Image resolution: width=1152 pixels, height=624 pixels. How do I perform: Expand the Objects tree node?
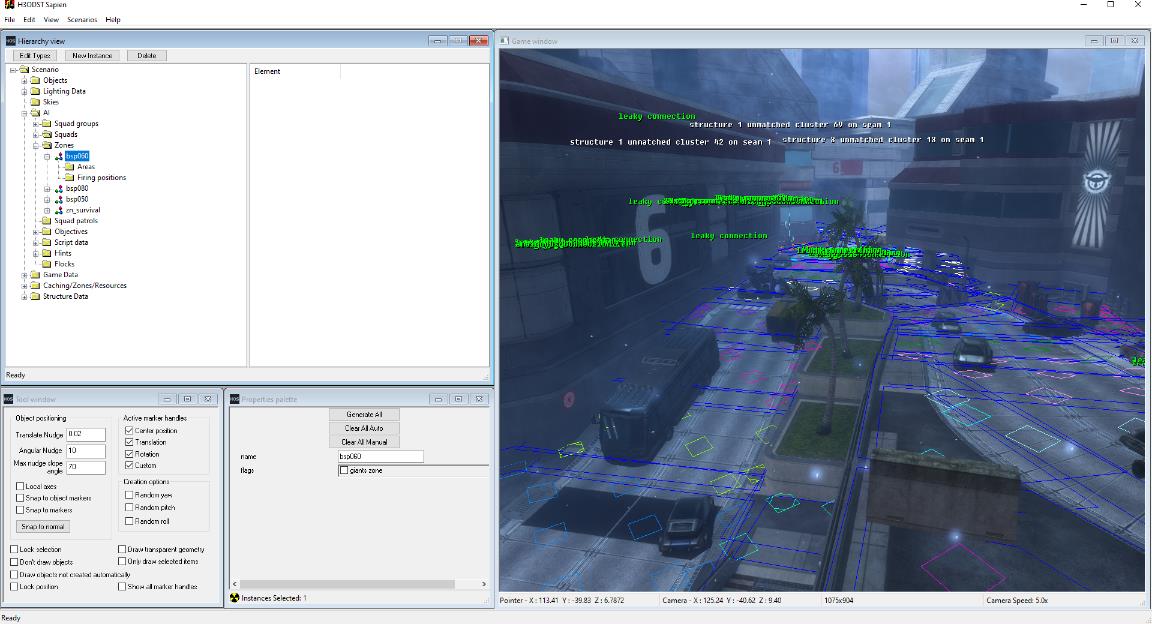(x=24, y=81)
